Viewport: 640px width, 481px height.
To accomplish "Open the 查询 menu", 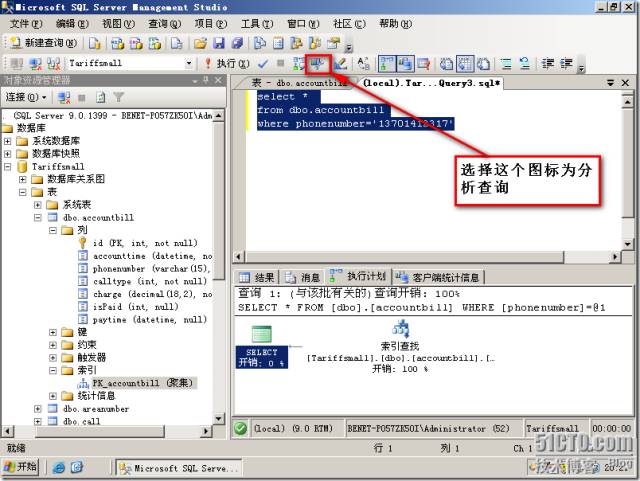I will point(164,24).
